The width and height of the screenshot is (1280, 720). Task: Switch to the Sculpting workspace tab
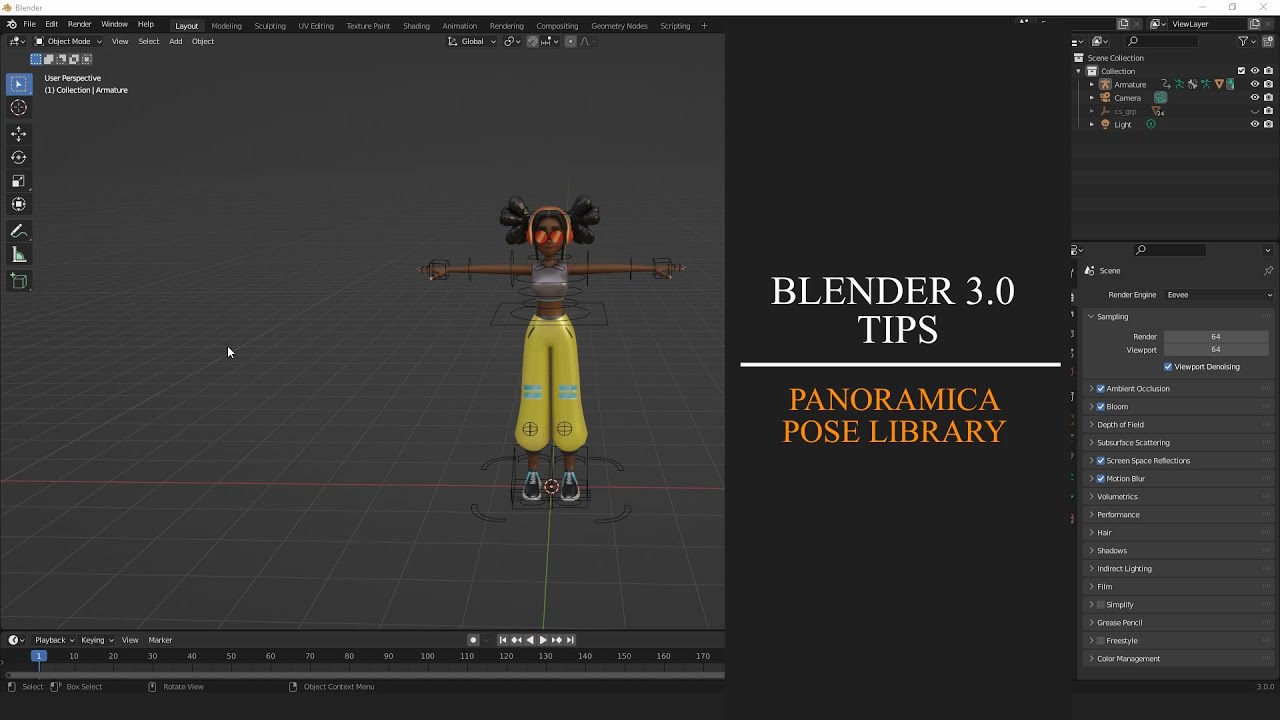[270, 26]
